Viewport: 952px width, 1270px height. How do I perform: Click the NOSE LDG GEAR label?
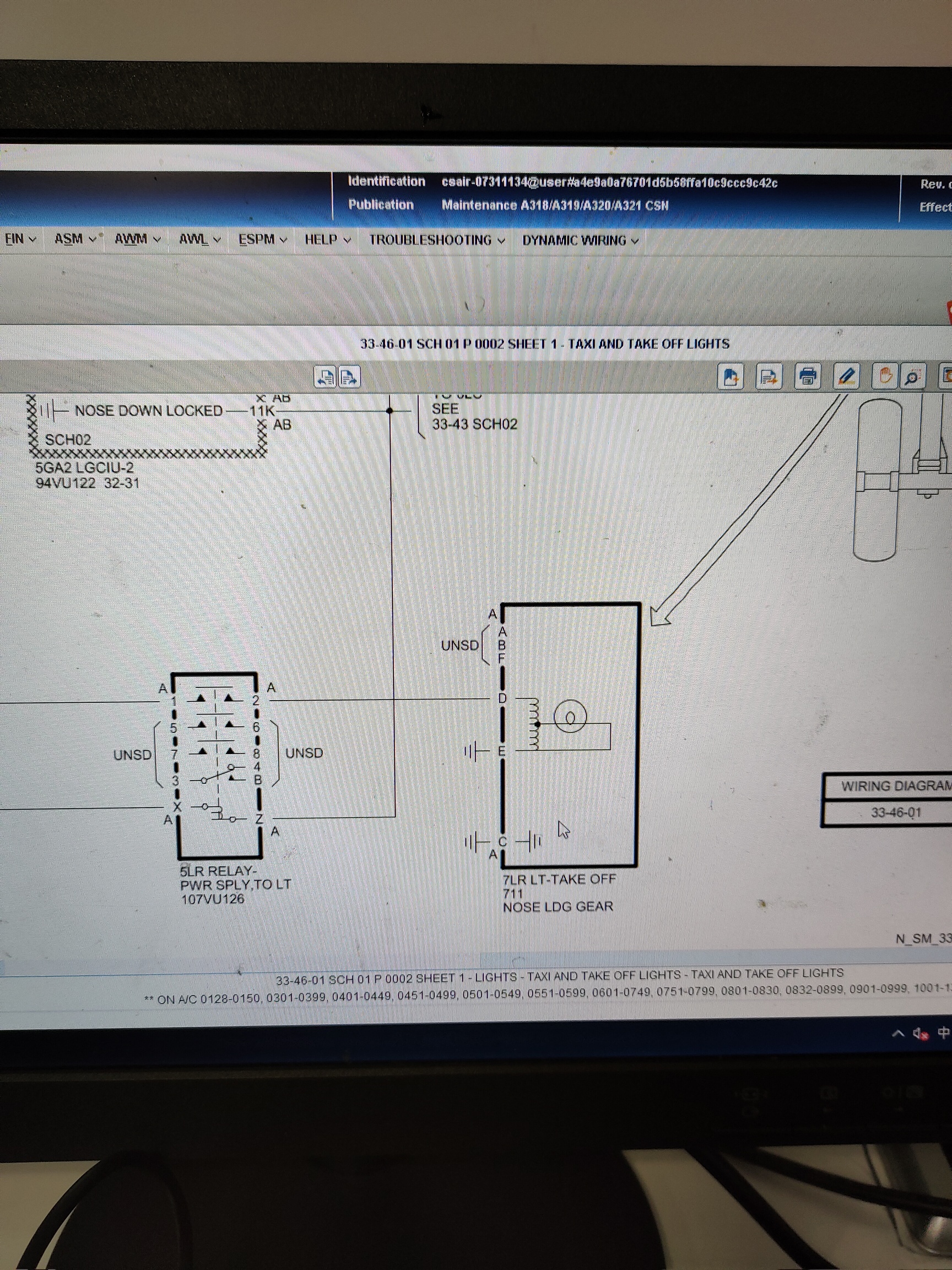pyautogui.click(x=558, y=907)
